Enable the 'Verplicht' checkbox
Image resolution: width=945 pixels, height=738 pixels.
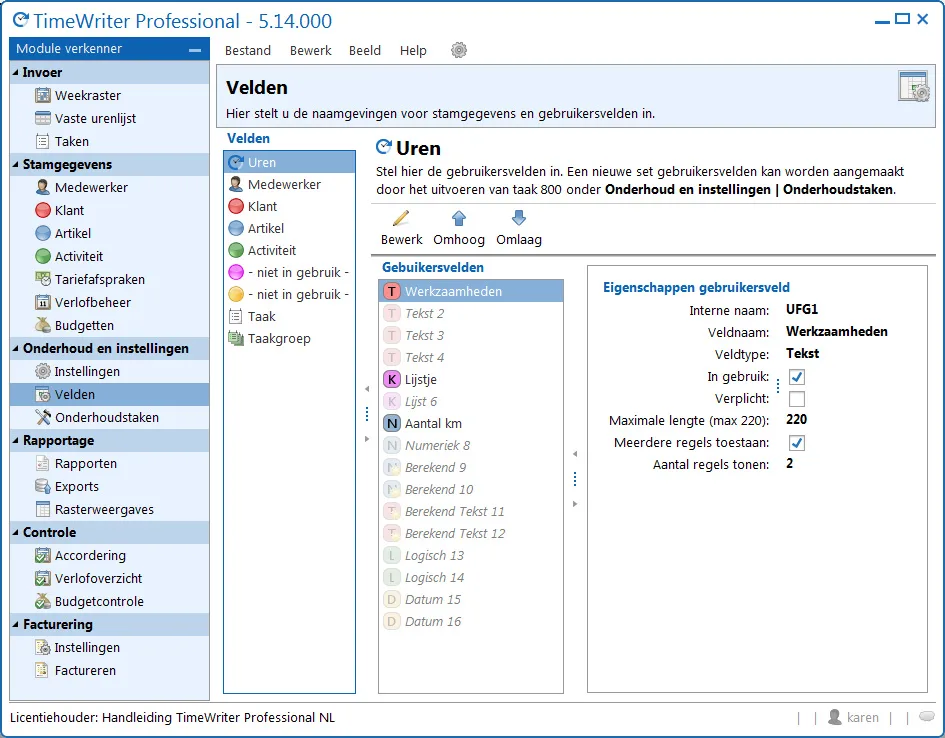click(797, 399)
